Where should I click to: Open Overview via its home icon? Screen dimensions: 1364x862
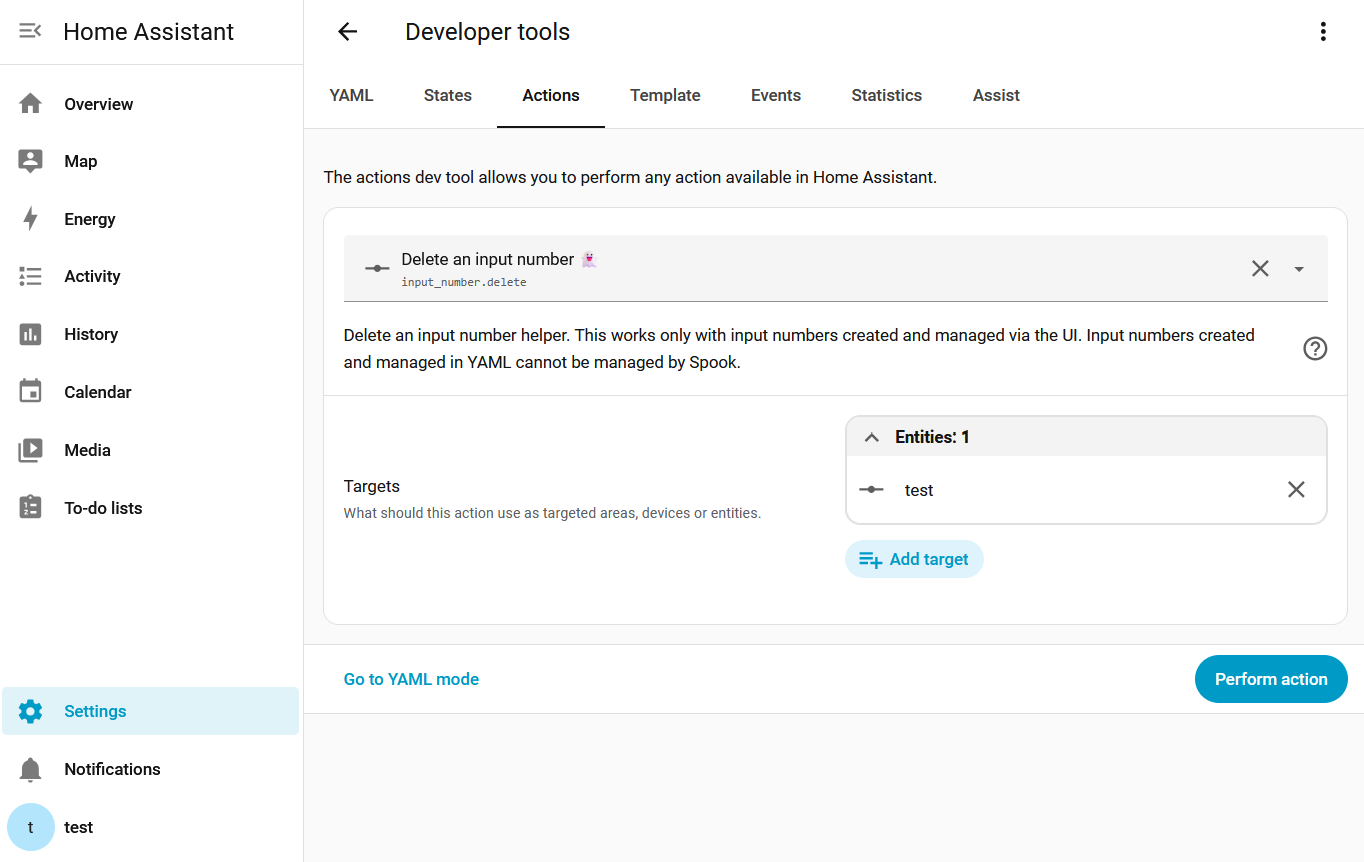30,104
